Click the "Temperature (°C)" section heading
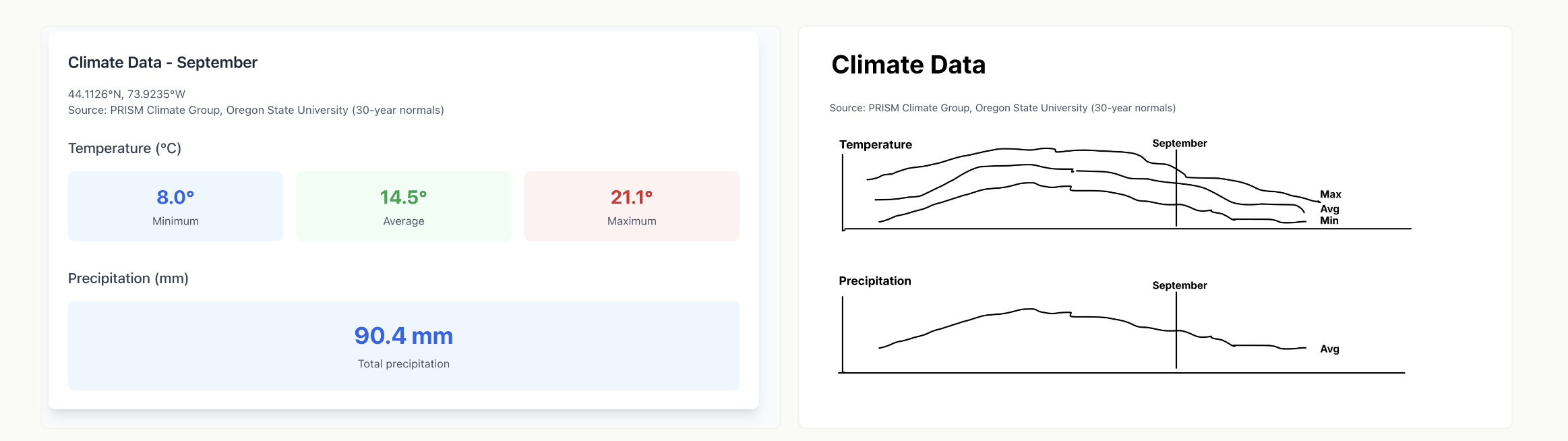The image size is (1568, 441). 125,148
